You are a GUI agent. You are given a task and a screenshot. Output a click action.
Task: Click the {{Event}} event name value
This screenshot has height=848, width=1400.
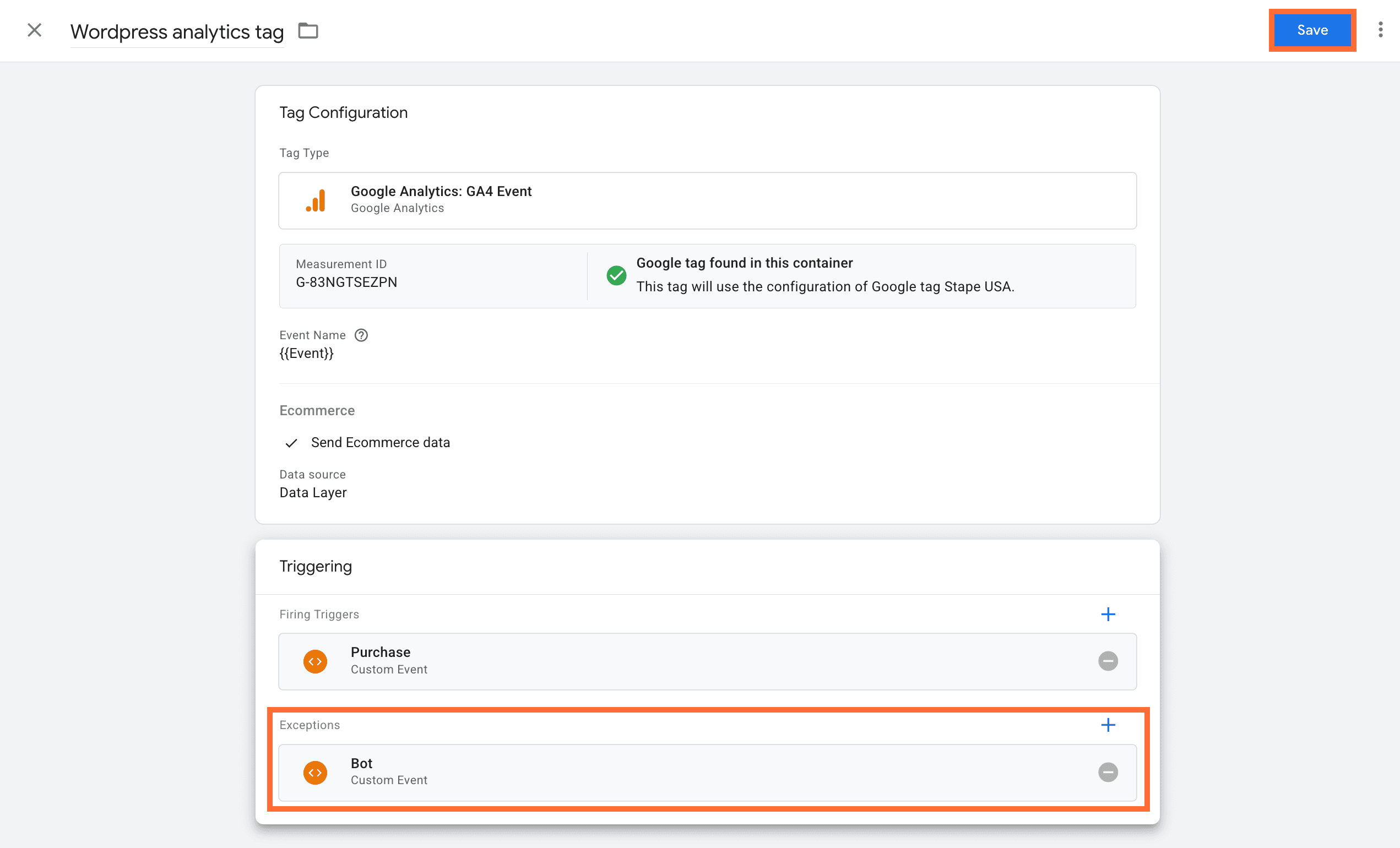coord(306,354)
